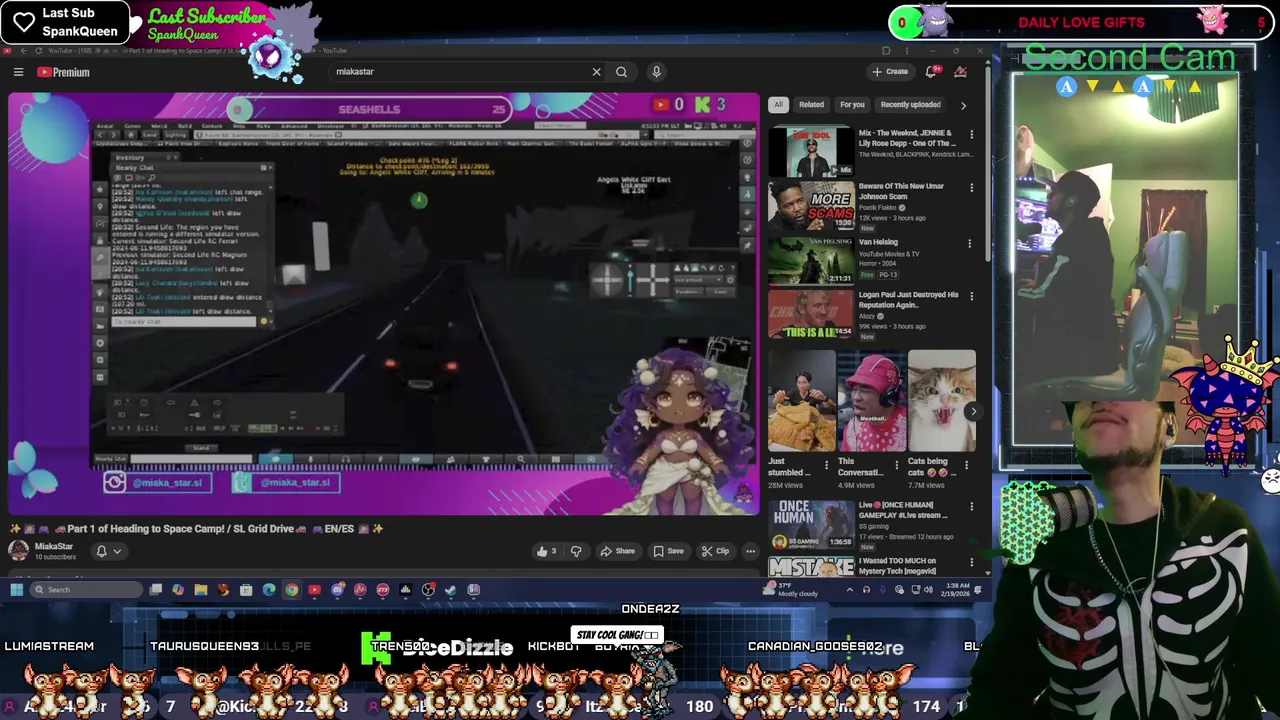Expand subscription options chevron beside bell

[x=117, y=551]
